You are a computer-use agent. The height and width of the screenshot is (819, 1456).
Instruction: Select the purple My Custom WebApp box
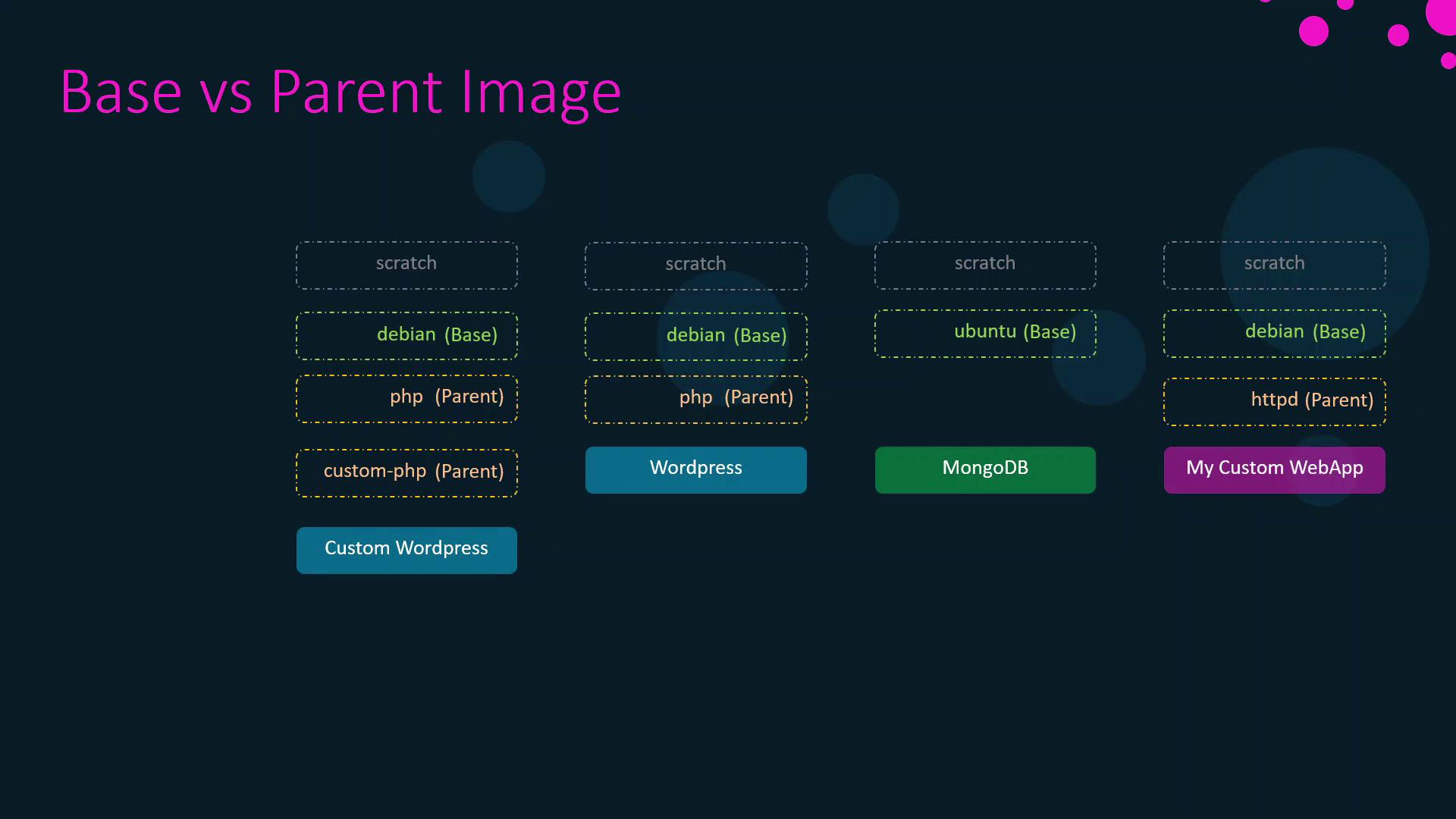click(x=1274, y=469)
